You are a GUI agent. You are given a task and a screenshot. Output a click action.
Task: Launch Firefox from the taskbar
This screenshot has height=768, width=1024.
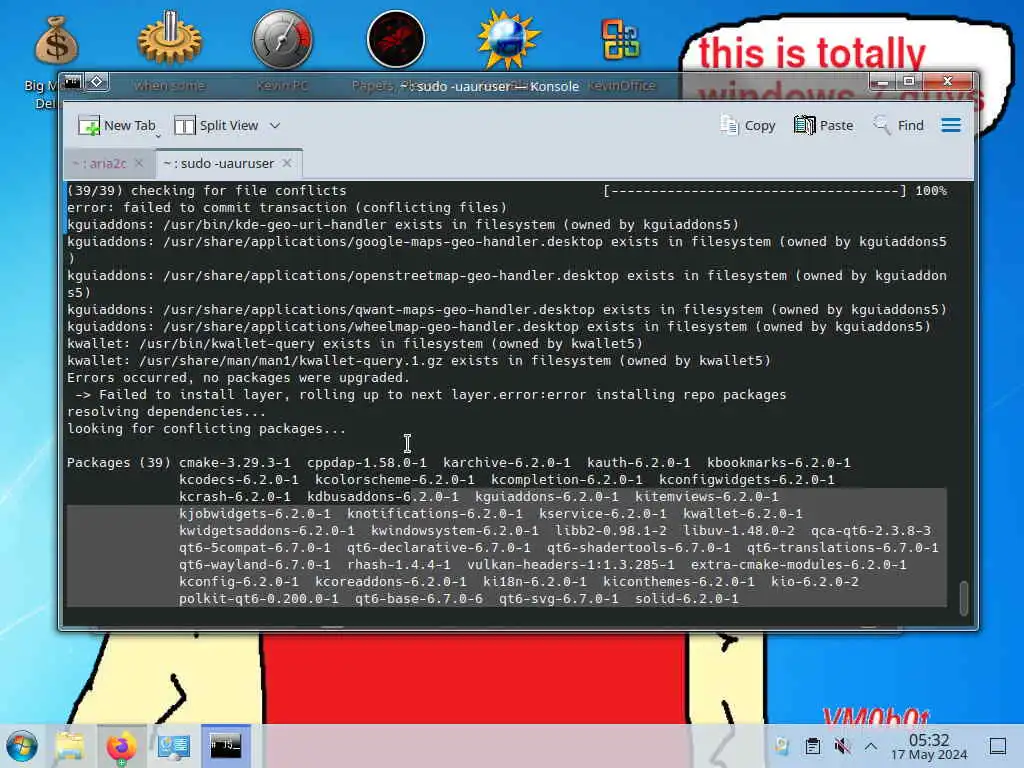tap(121, 746)
